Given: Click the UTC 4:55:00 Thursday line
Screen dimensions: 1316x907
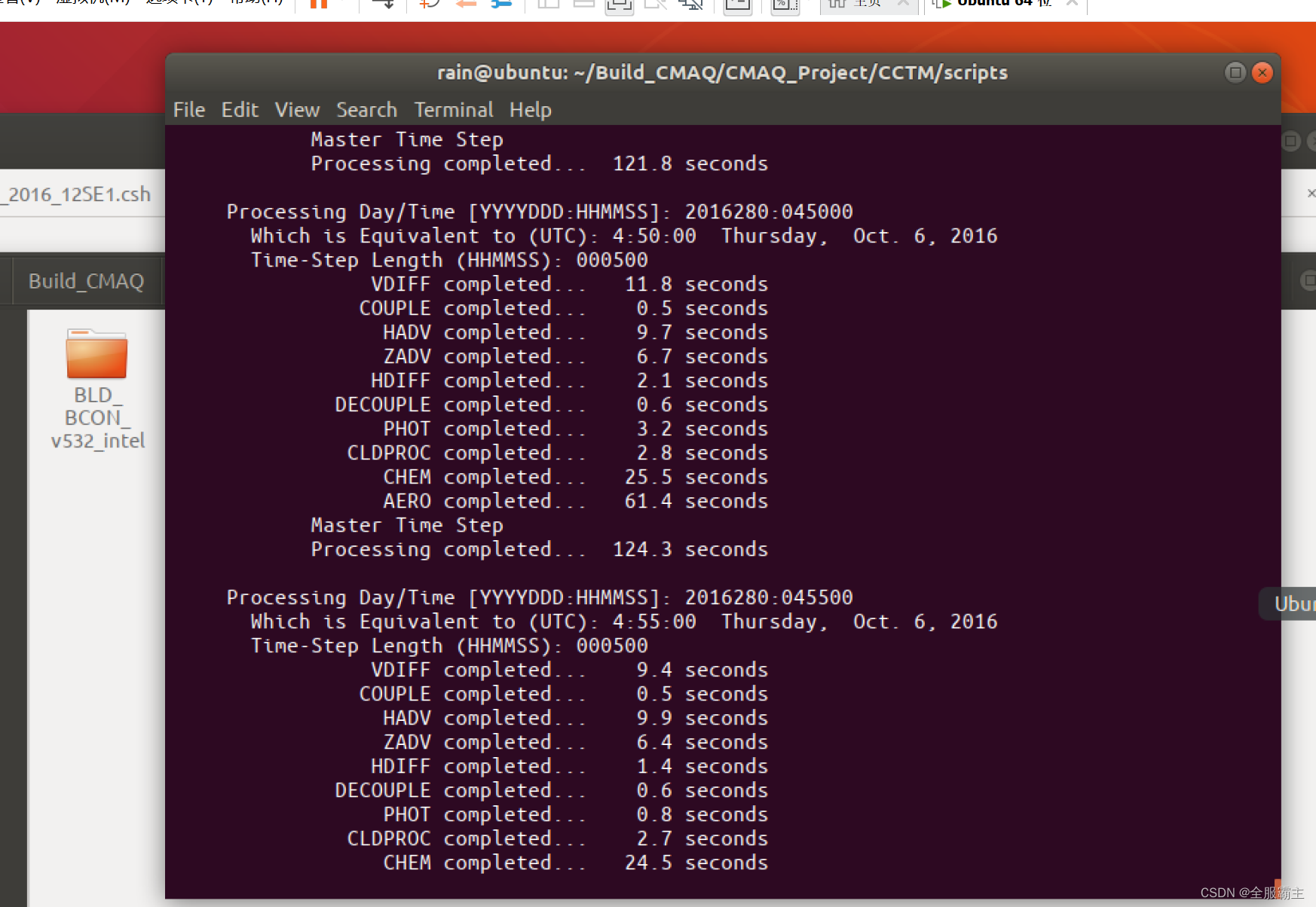Looking at the screenshot, I should 624,621.
